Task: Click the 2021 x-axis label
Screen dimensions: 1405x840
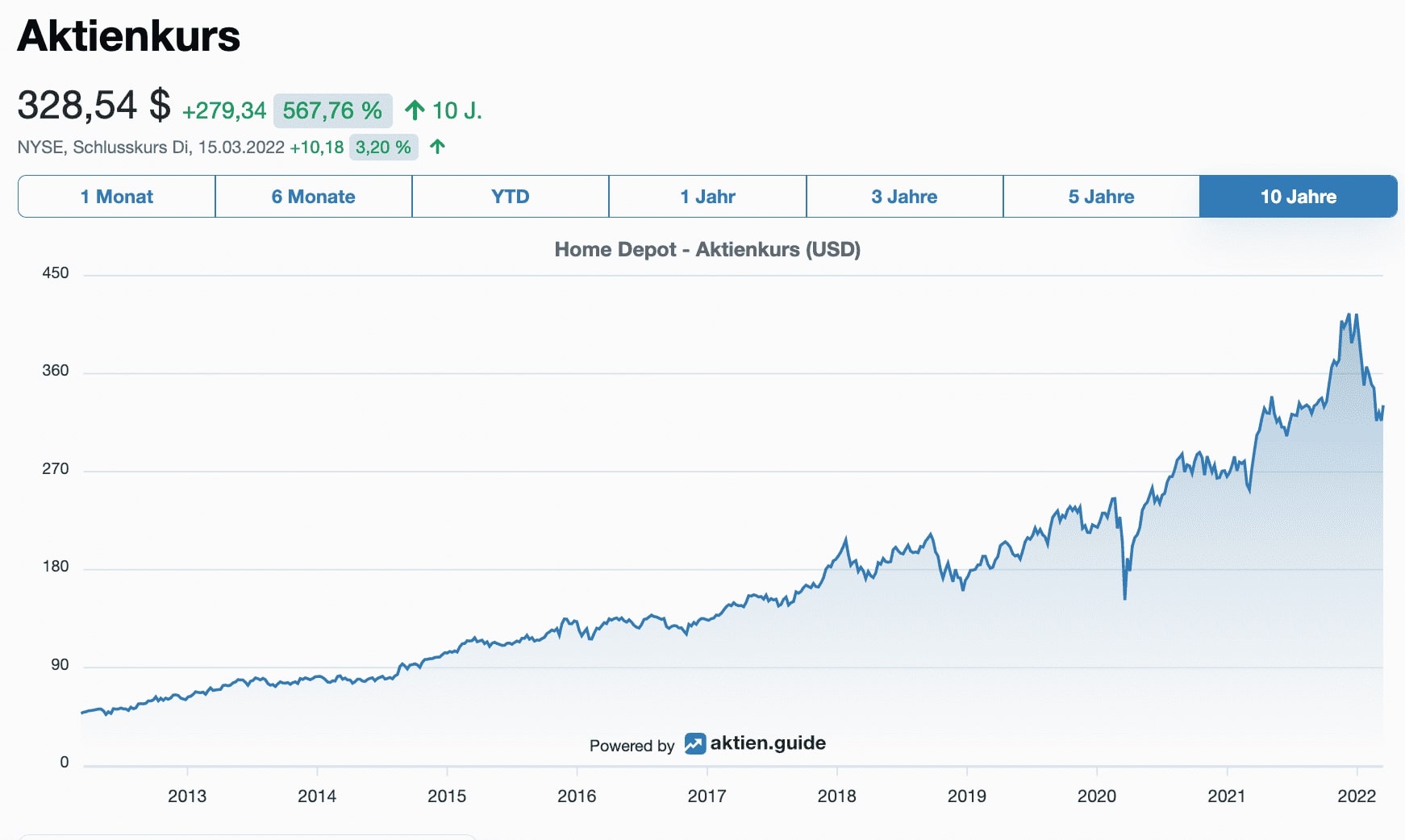Action: [1227, 796]
